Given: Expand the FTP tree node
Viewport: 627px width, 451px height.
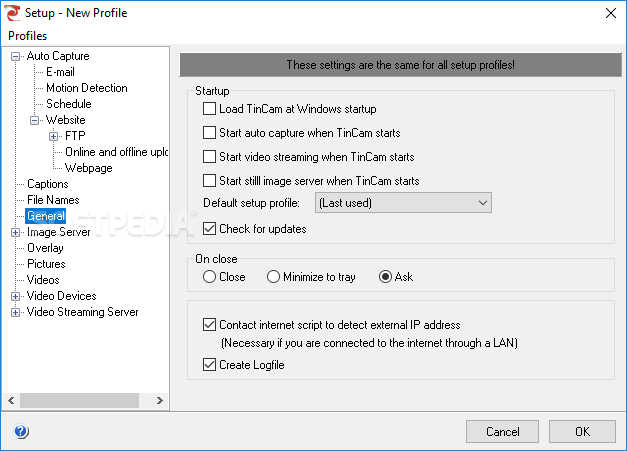Looking at the screenshot, I should click(x=54, y=136).
